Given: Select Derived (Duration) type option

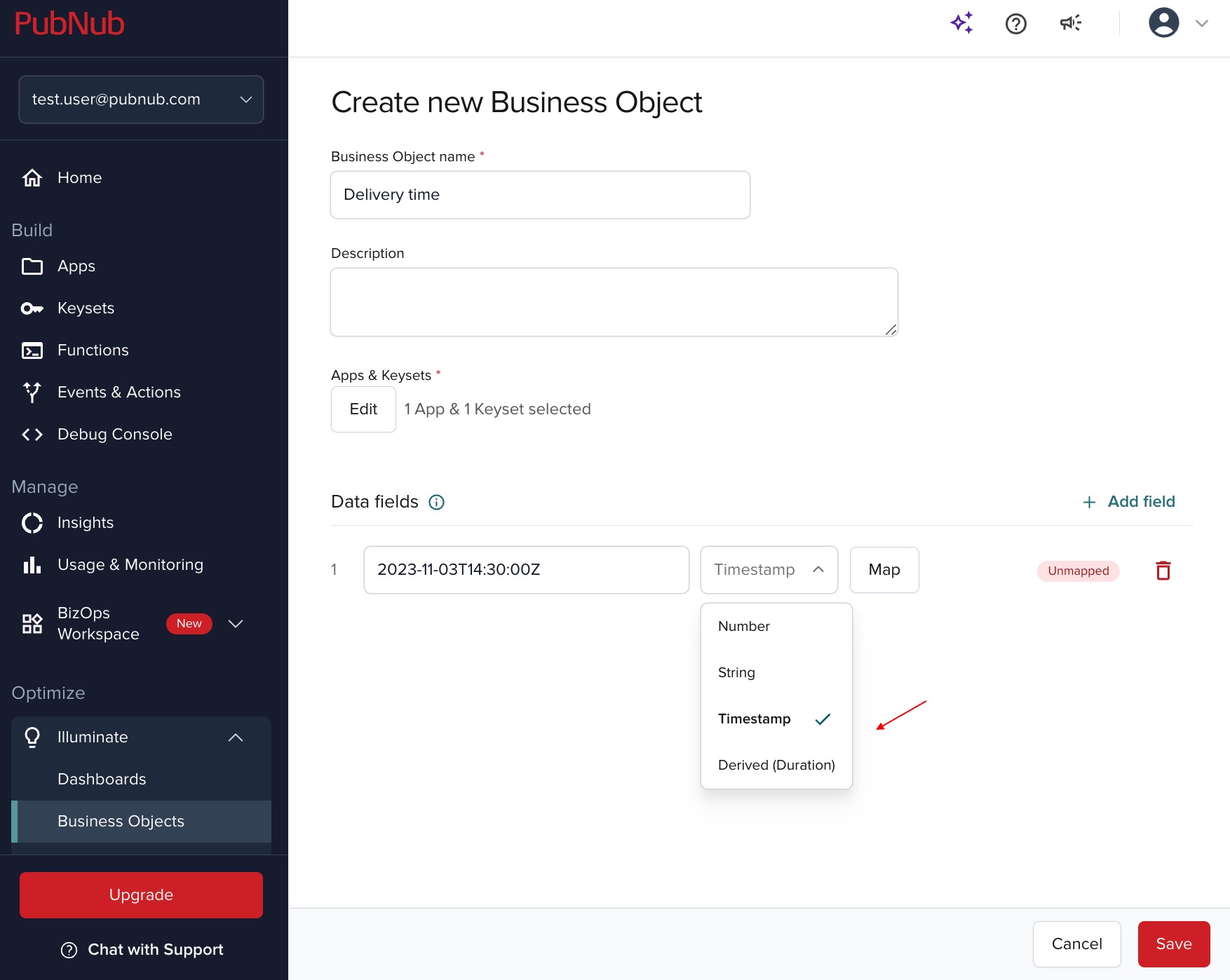Looking at the screenshot, I should [x=776, y=765].
